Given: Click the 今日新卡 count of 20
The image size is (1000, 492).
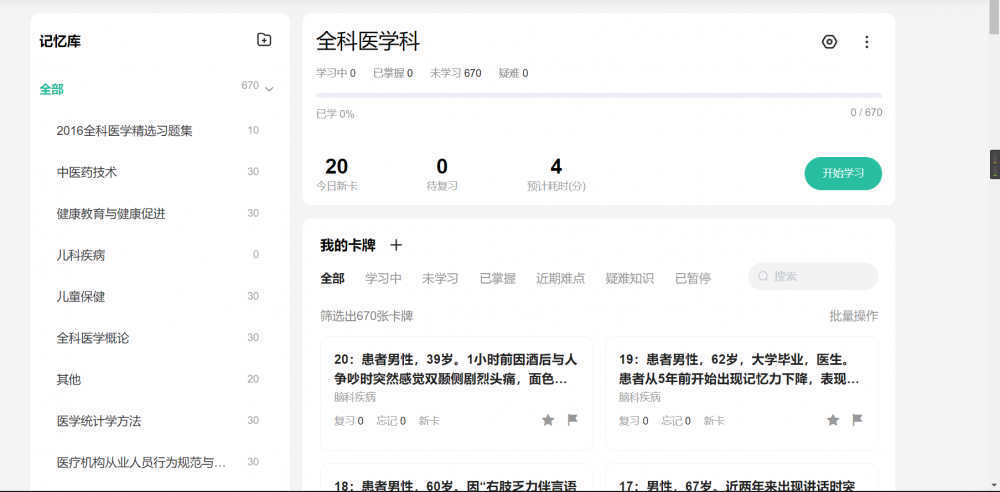Looking at the screenshot, I should click(336, 167).
